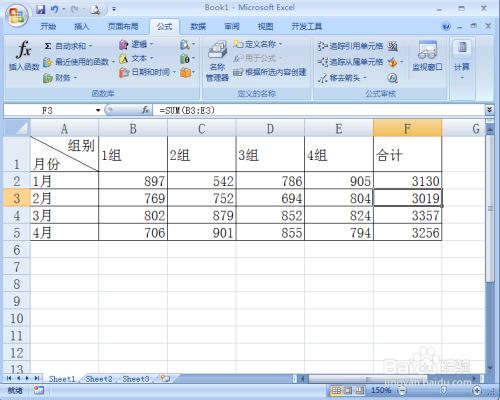
Task: Open the Insert (插入) tab
Action: [x=82, y=26]
